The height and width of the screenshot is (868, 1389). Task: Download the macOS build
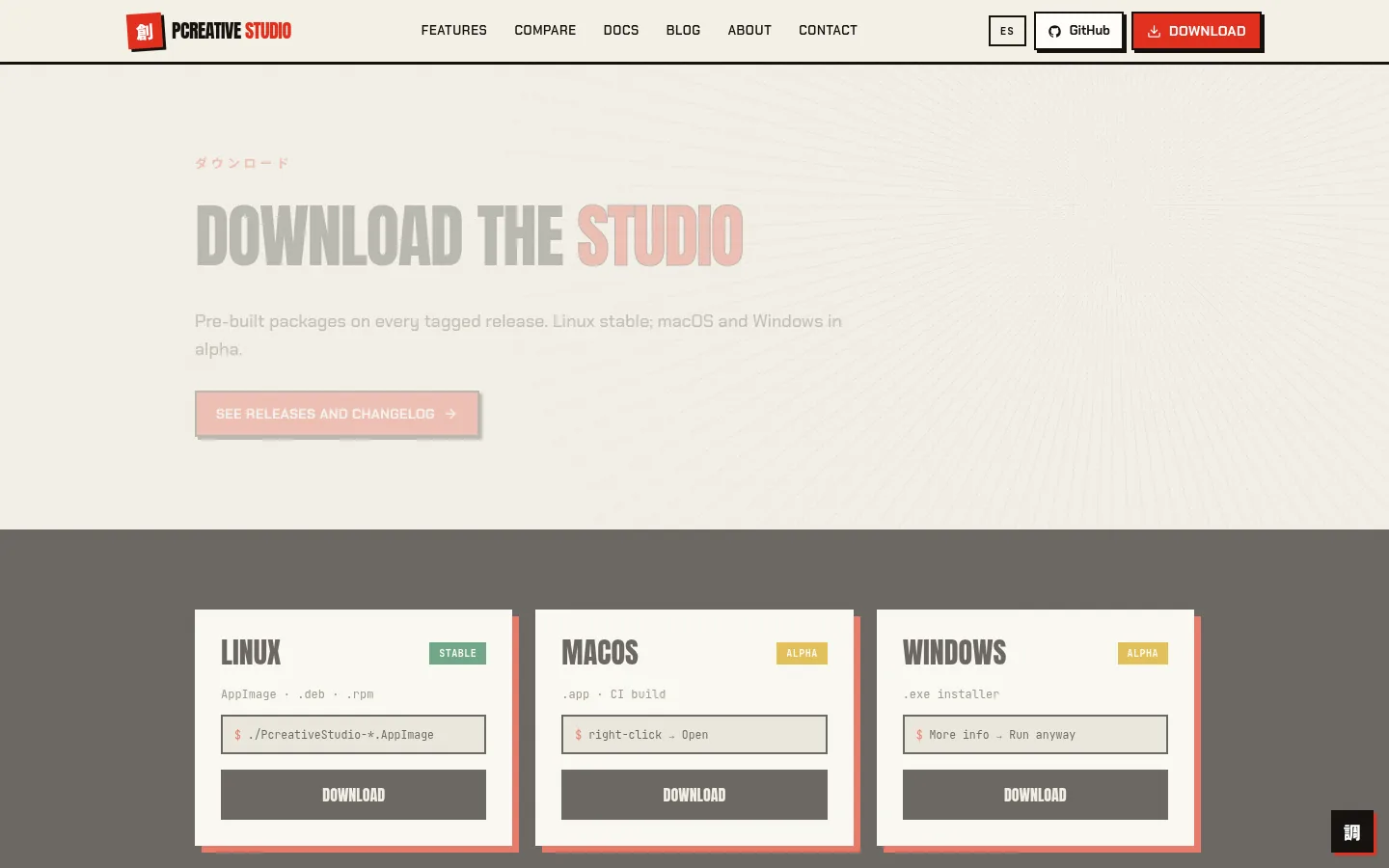coord(694,795)
